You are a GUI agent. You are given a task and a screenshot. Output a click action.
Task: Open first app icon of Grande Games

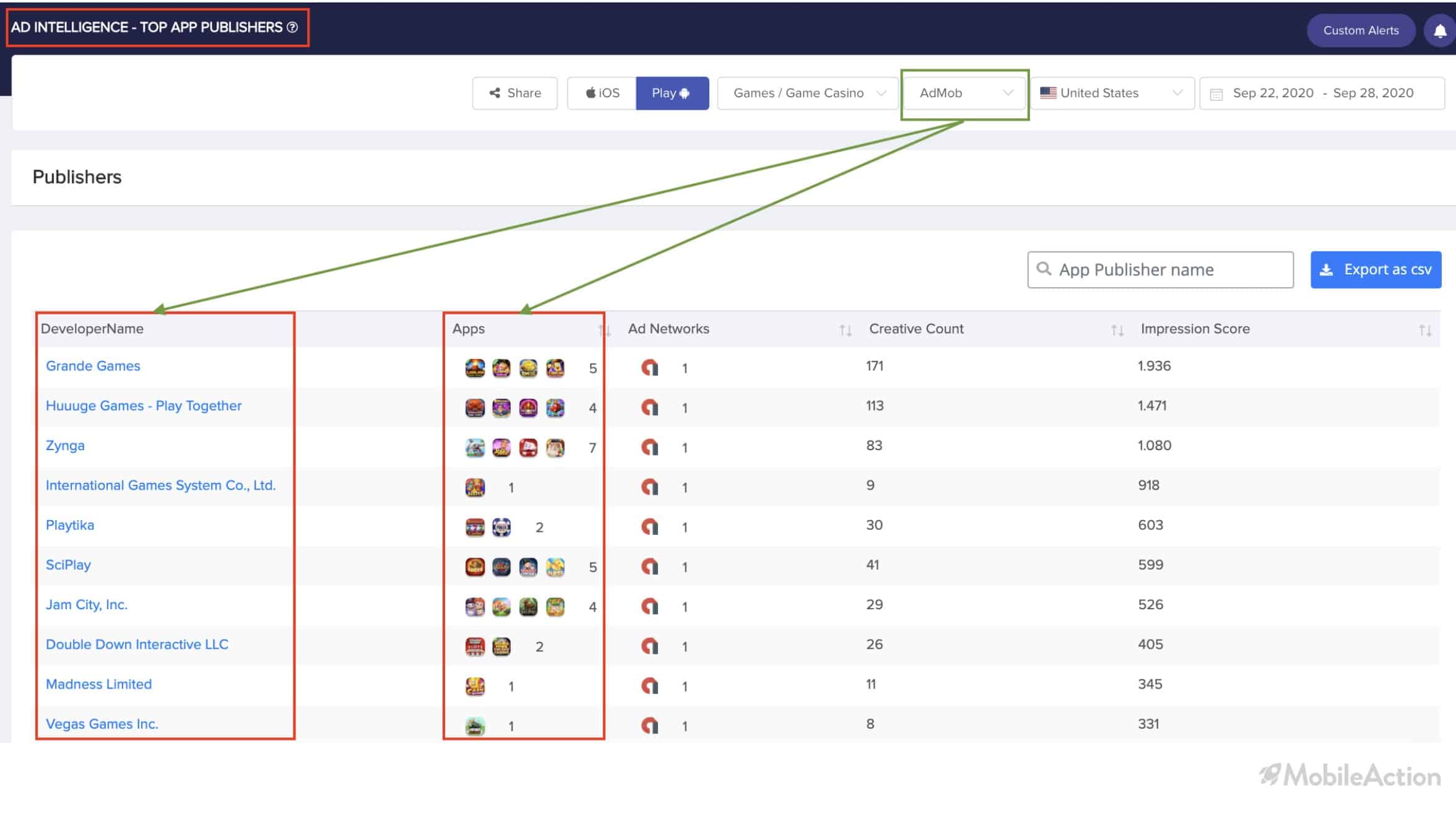(475, 368)
